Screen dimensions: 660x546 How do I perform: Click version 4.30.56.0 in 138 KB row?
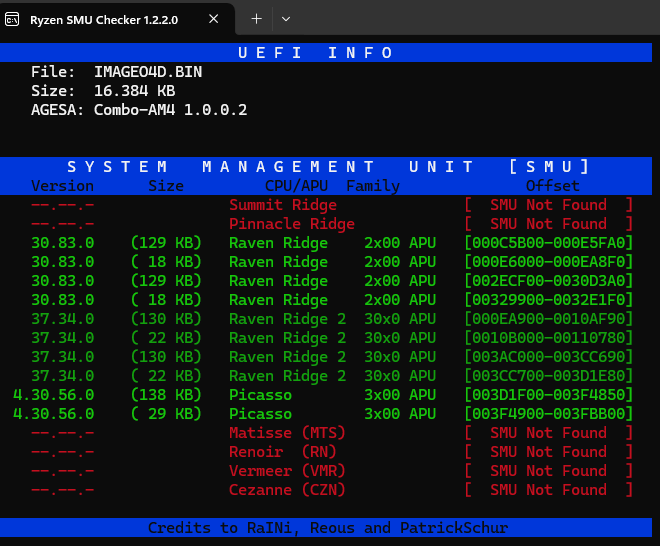click(54, 395)
